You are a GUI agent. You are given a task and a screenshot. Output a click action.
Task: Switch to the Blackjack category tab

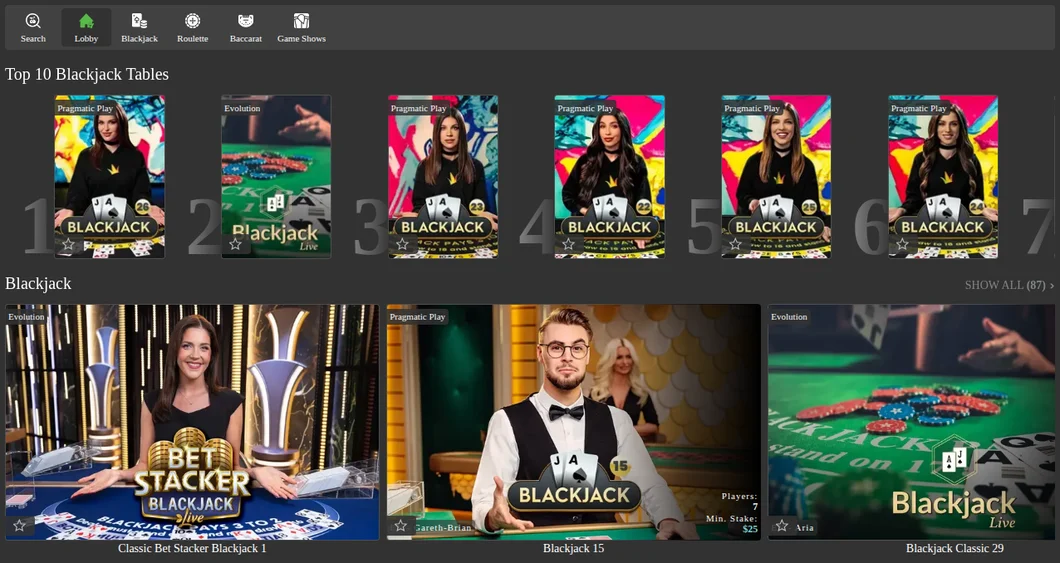[139, 28]
